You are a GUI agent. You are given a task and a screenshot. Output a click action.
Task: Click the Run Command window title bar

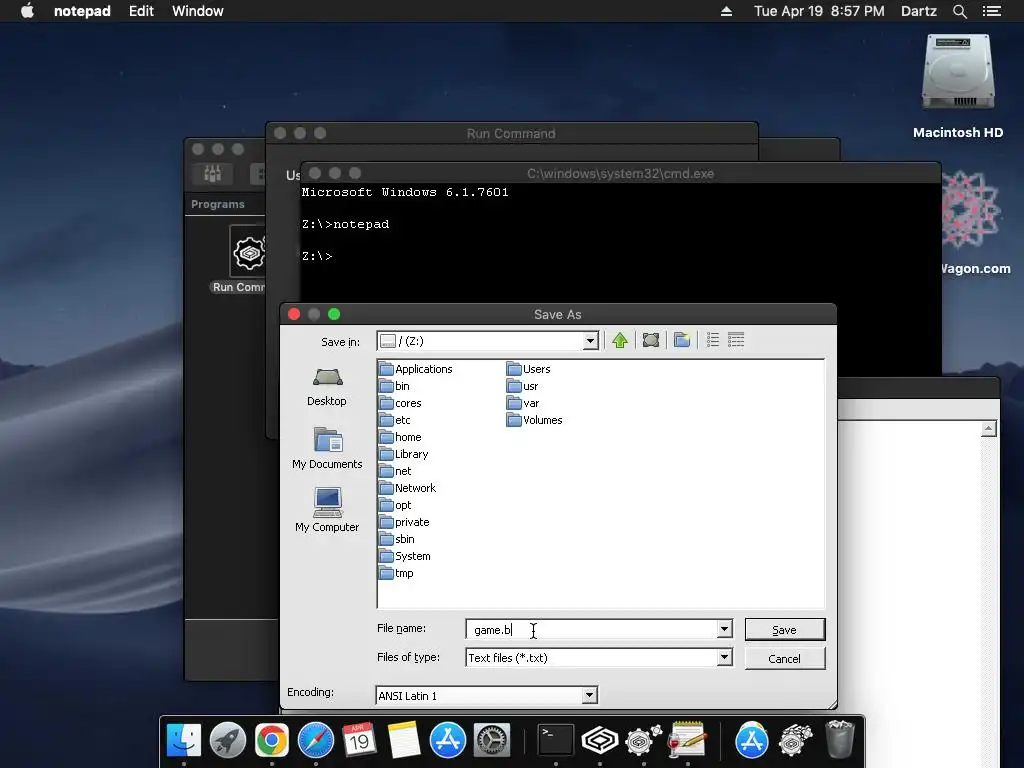pyautogui.click(x=511, y=133)
